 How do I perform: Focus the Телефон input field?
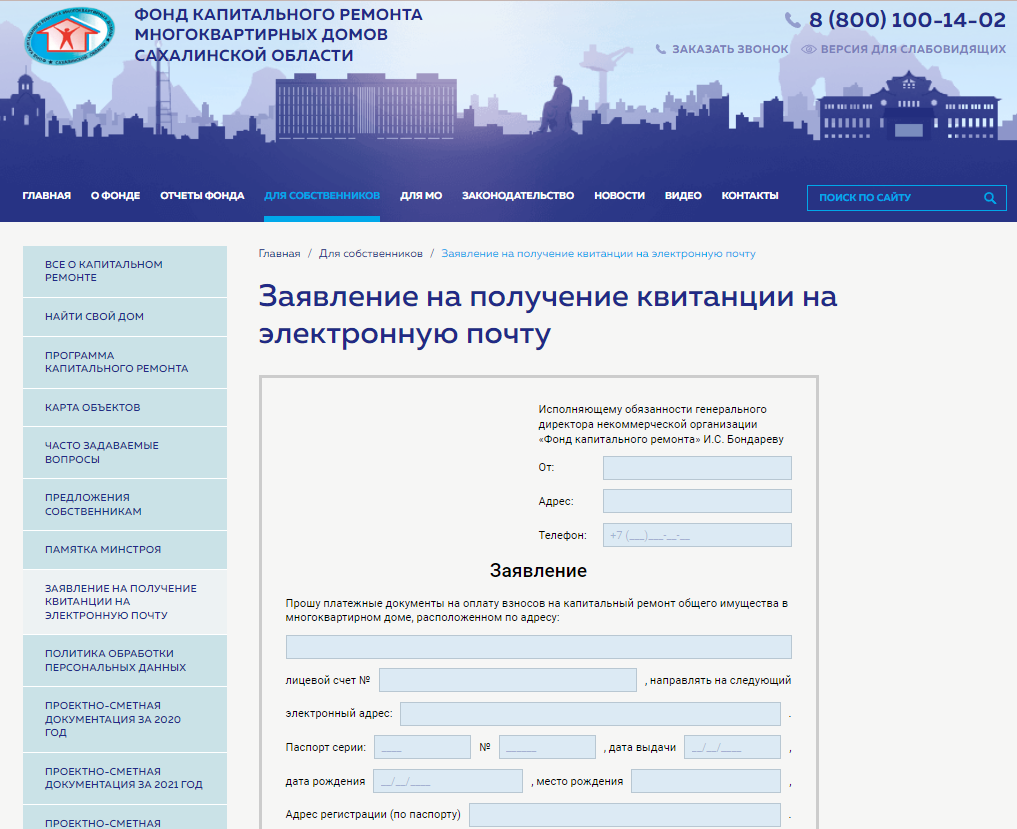point(696,535)
